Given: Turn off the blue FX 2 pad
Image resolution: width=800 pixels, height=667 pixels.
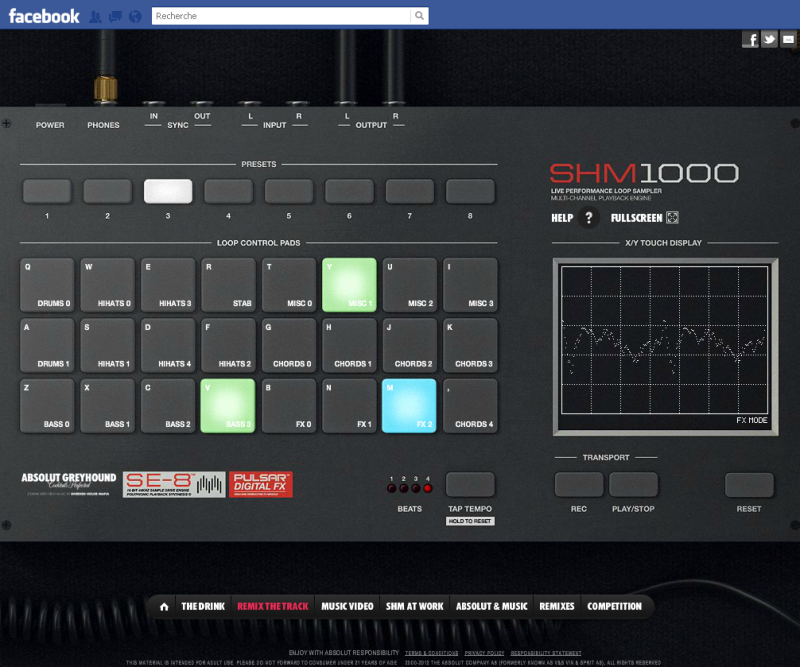Looking at the screenshot, I should click(x=410, y=406).
